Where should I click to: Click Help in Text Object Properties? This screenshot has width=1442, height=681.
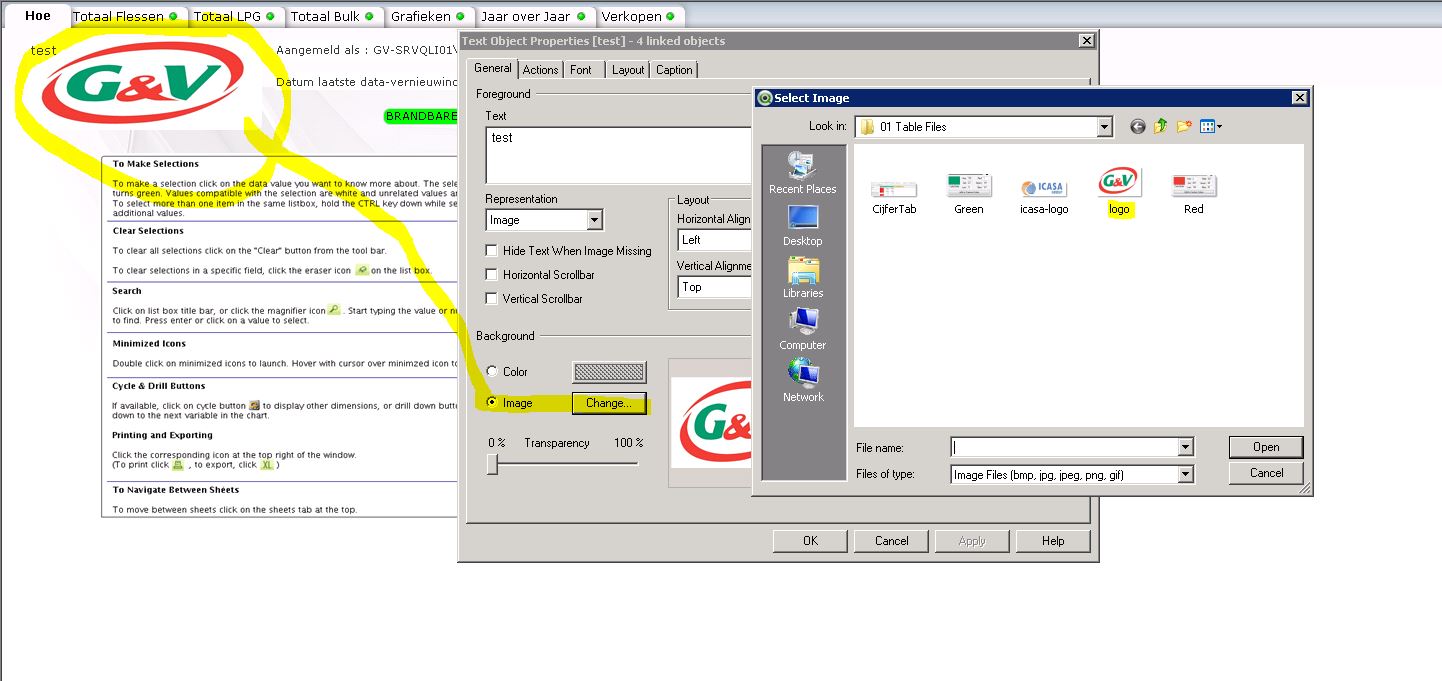(x=1053, y=541)
